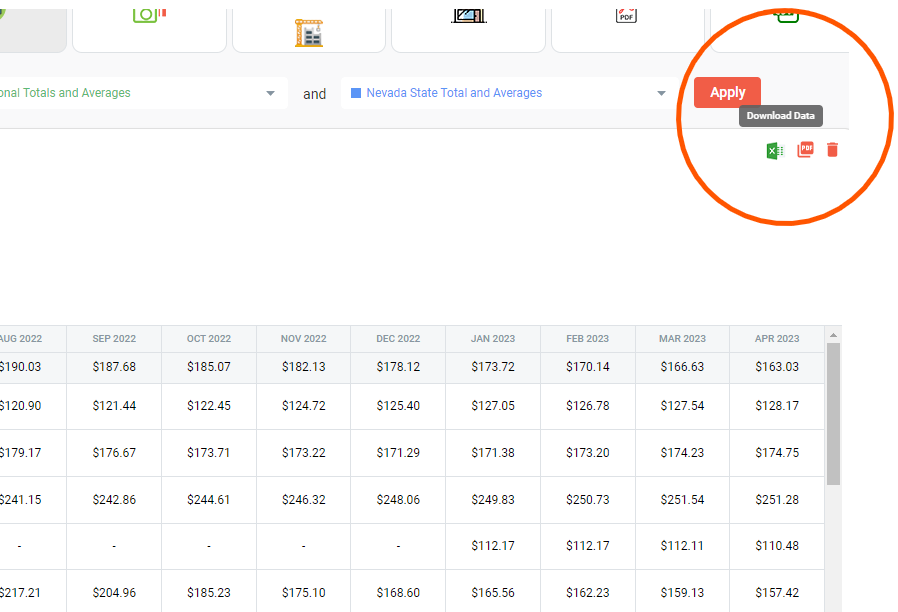Viewport: 898px width, 612px height.
Task: Click the $126.78 cell
Action: [588, 406]
